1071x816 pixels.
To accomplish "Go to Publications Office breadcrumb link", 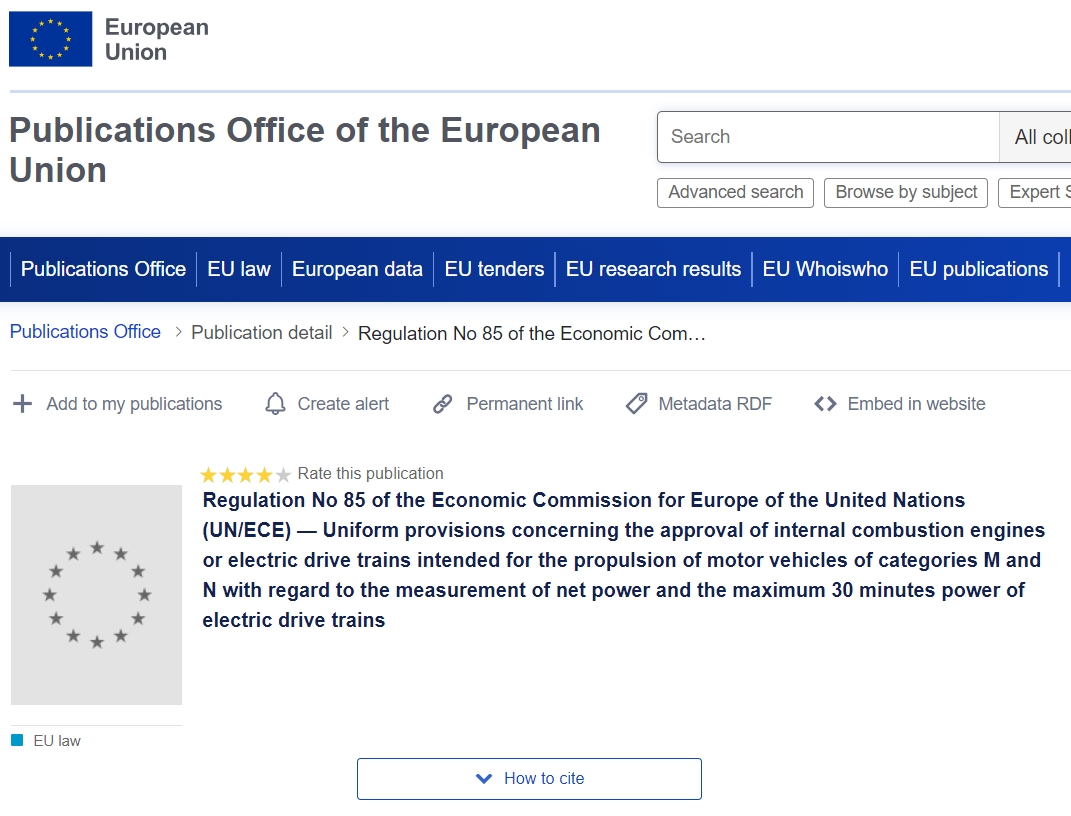I will coord(85,332).
